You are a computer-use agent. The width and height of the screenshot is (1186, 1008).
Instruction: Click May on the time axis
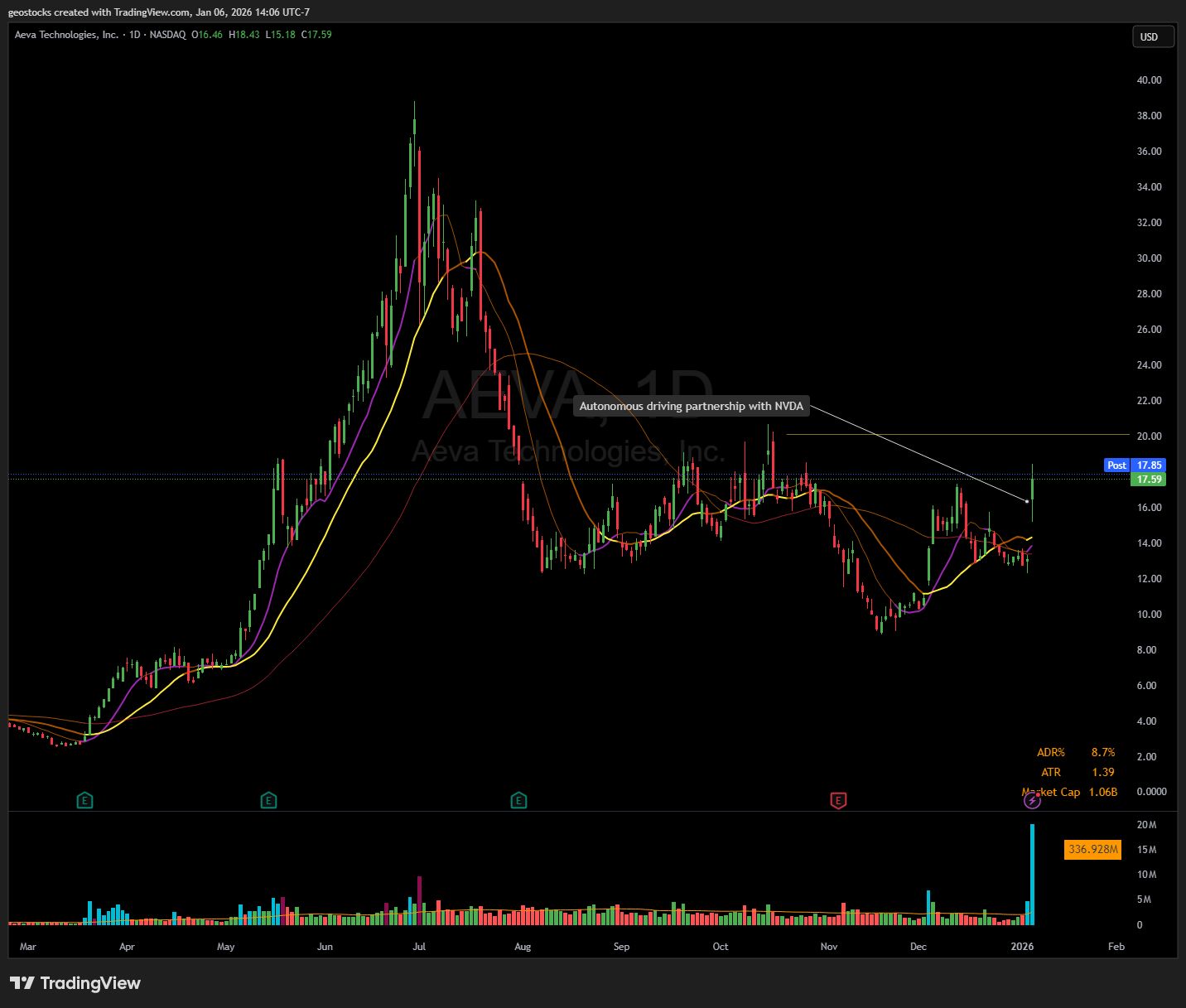225,947
